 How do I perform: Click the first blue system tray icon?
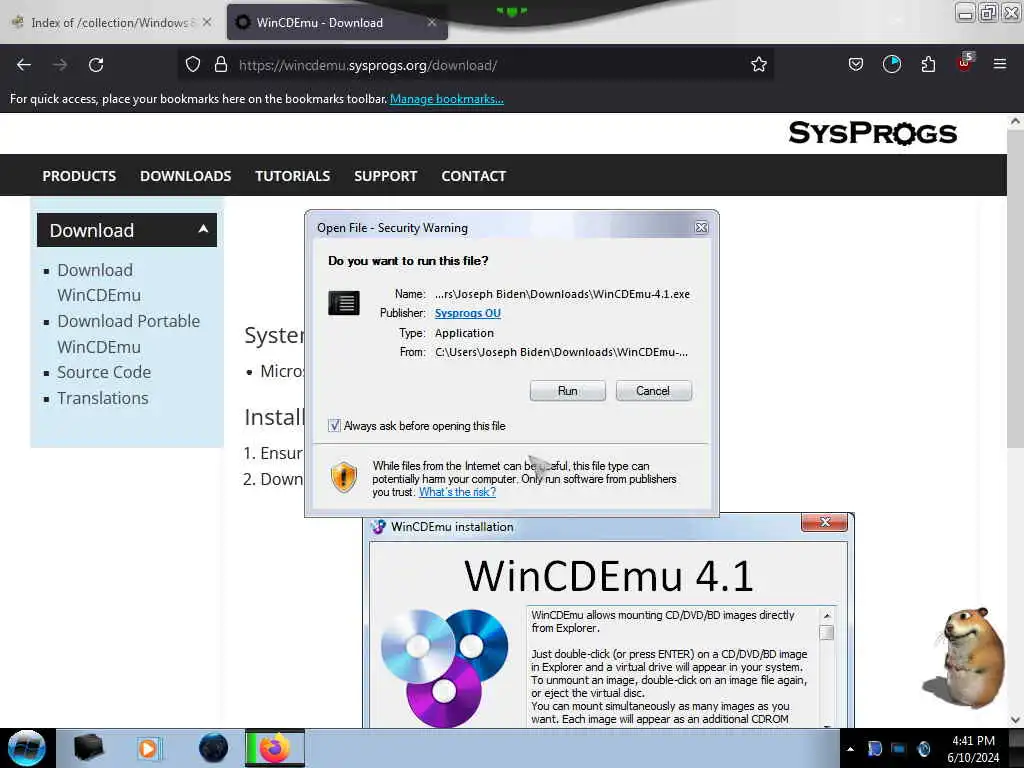pos(874,748)
